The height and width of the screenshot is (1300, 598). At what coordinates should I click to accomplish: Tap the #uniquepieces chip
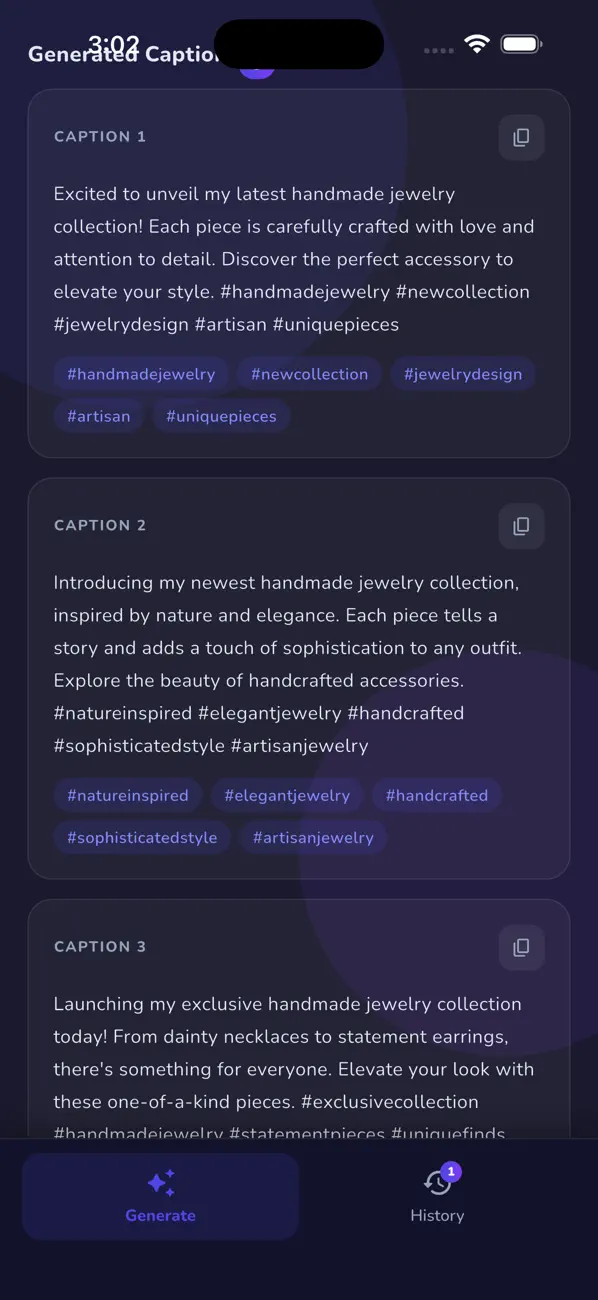tap(221, 416)
